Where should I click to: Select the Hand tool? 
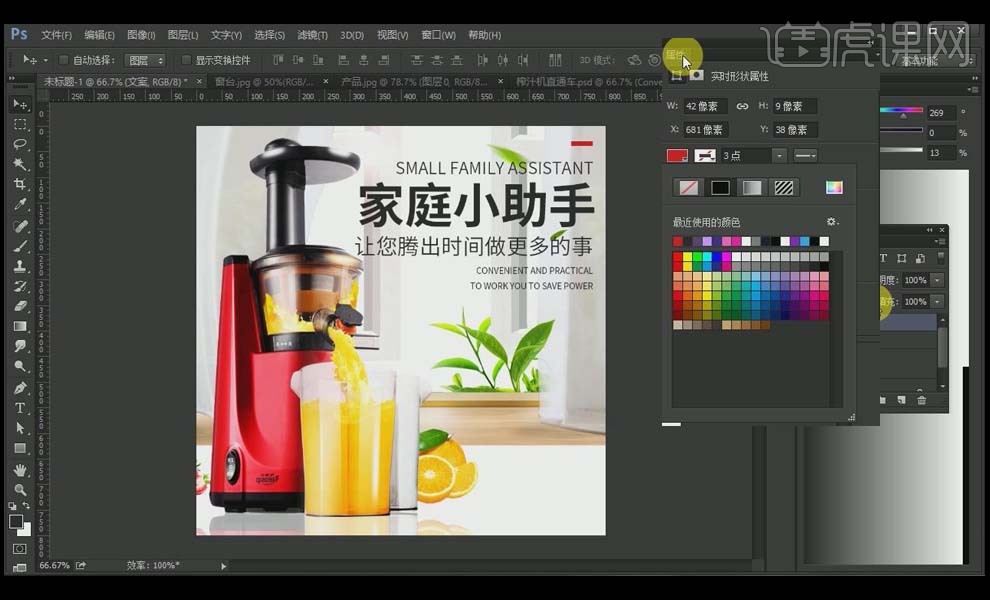coord(20,469)
